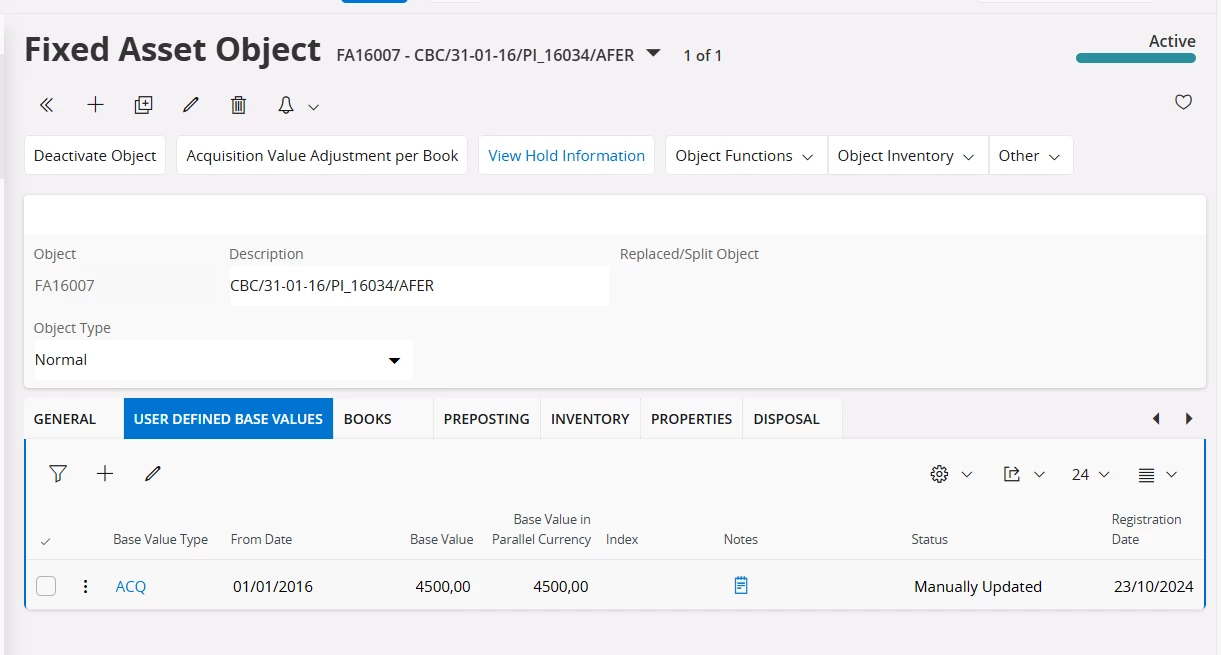This screenshot has height=655, width=1221.
Task: Open the delete (trash) icon for this object
Action: pos(238,104)
